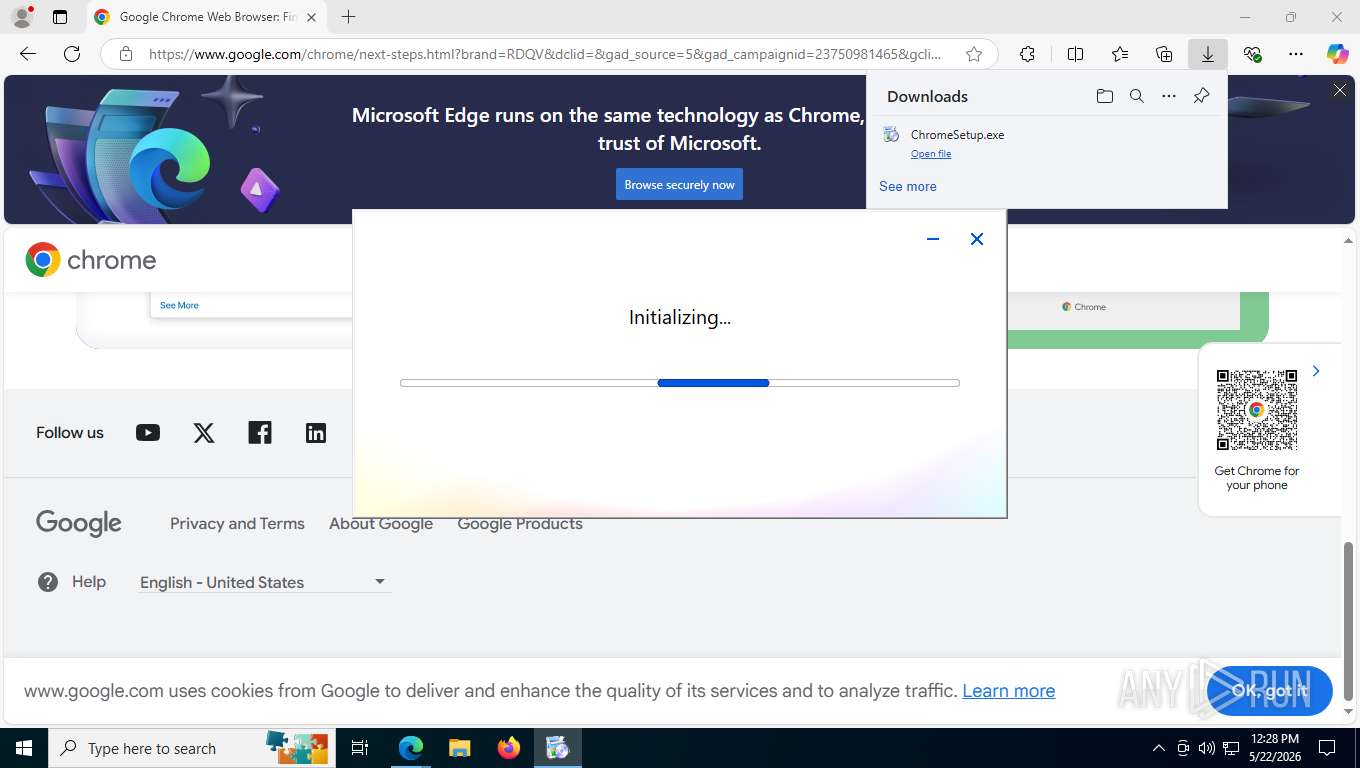
Task: Pin the Downloads panel
Action: (1201, 96)
